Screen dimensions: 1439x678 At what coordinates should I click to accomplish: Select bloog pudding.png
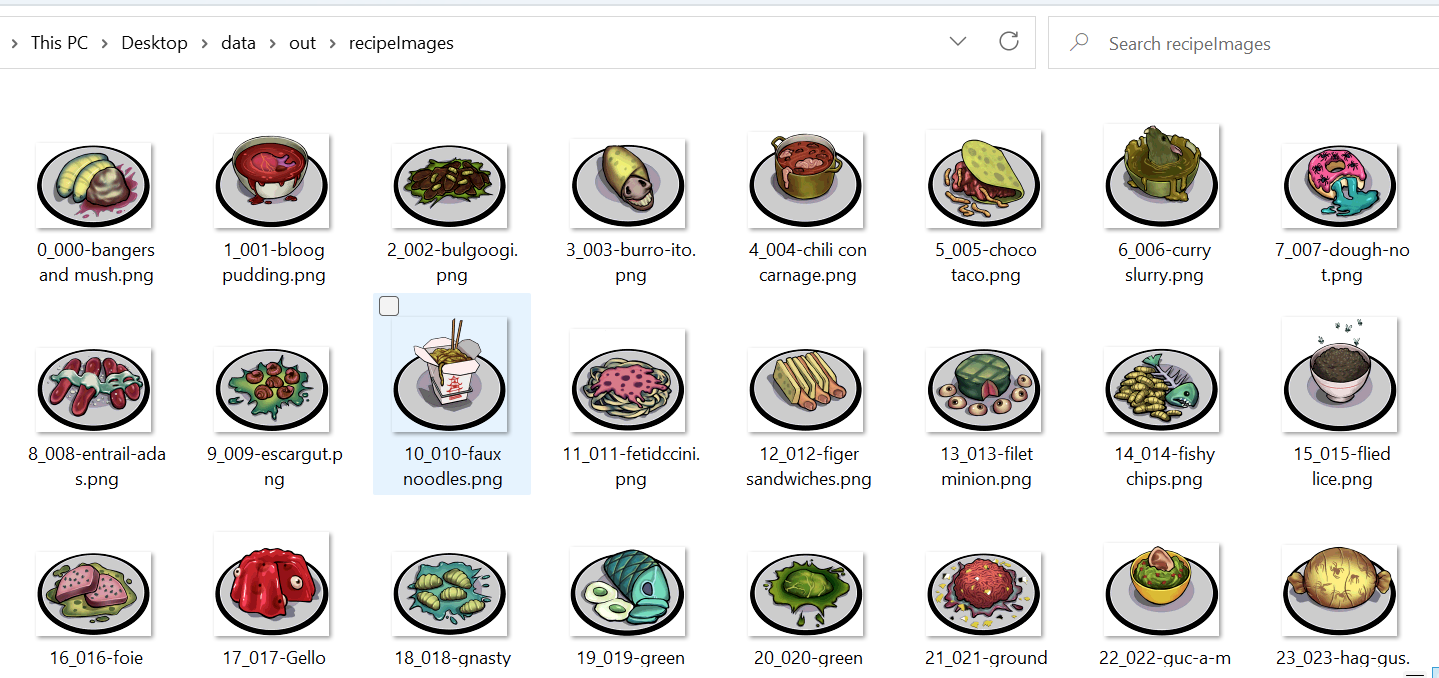click(271, 183)
